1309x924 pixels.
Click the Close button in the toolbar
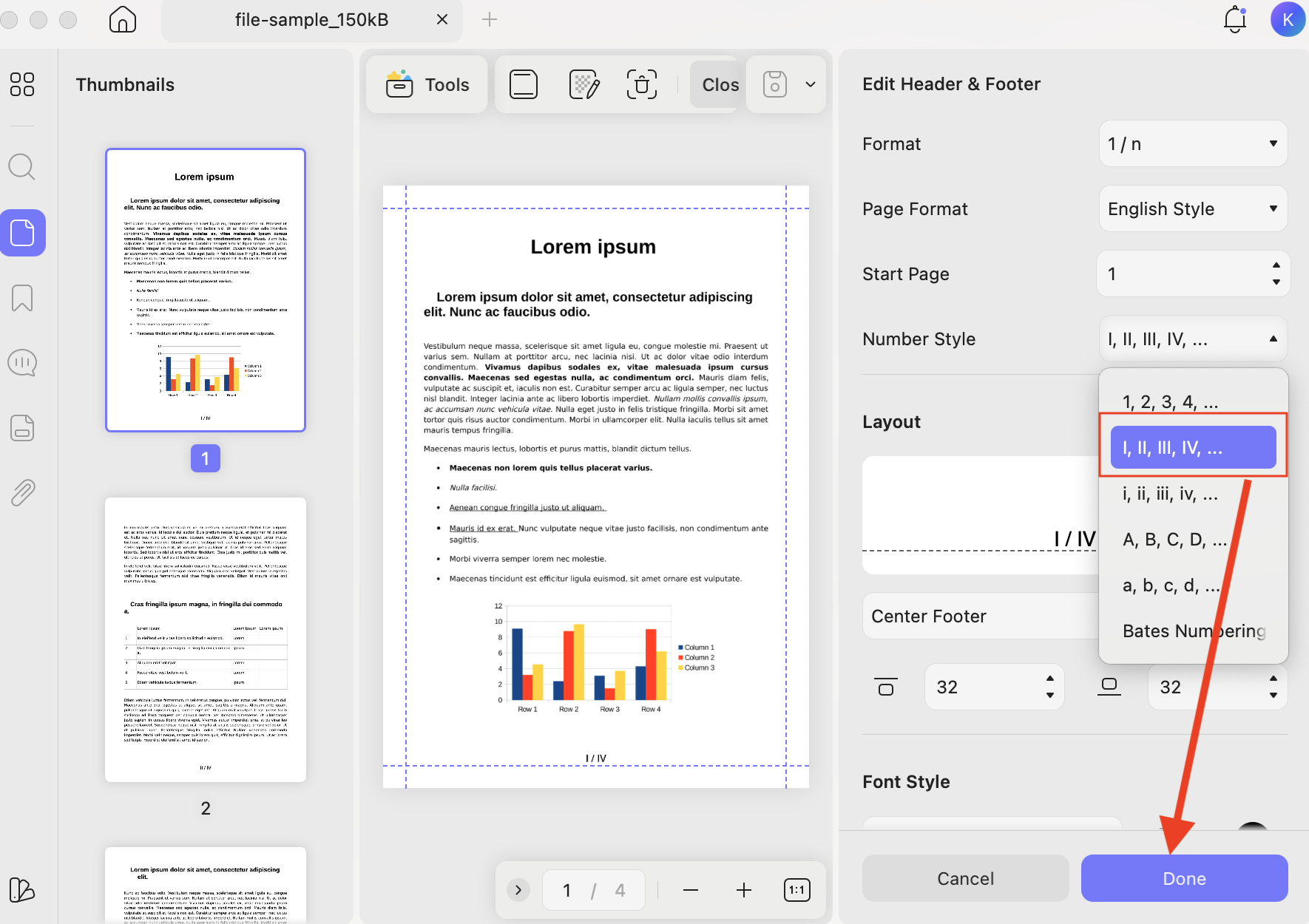click(716, 85)
